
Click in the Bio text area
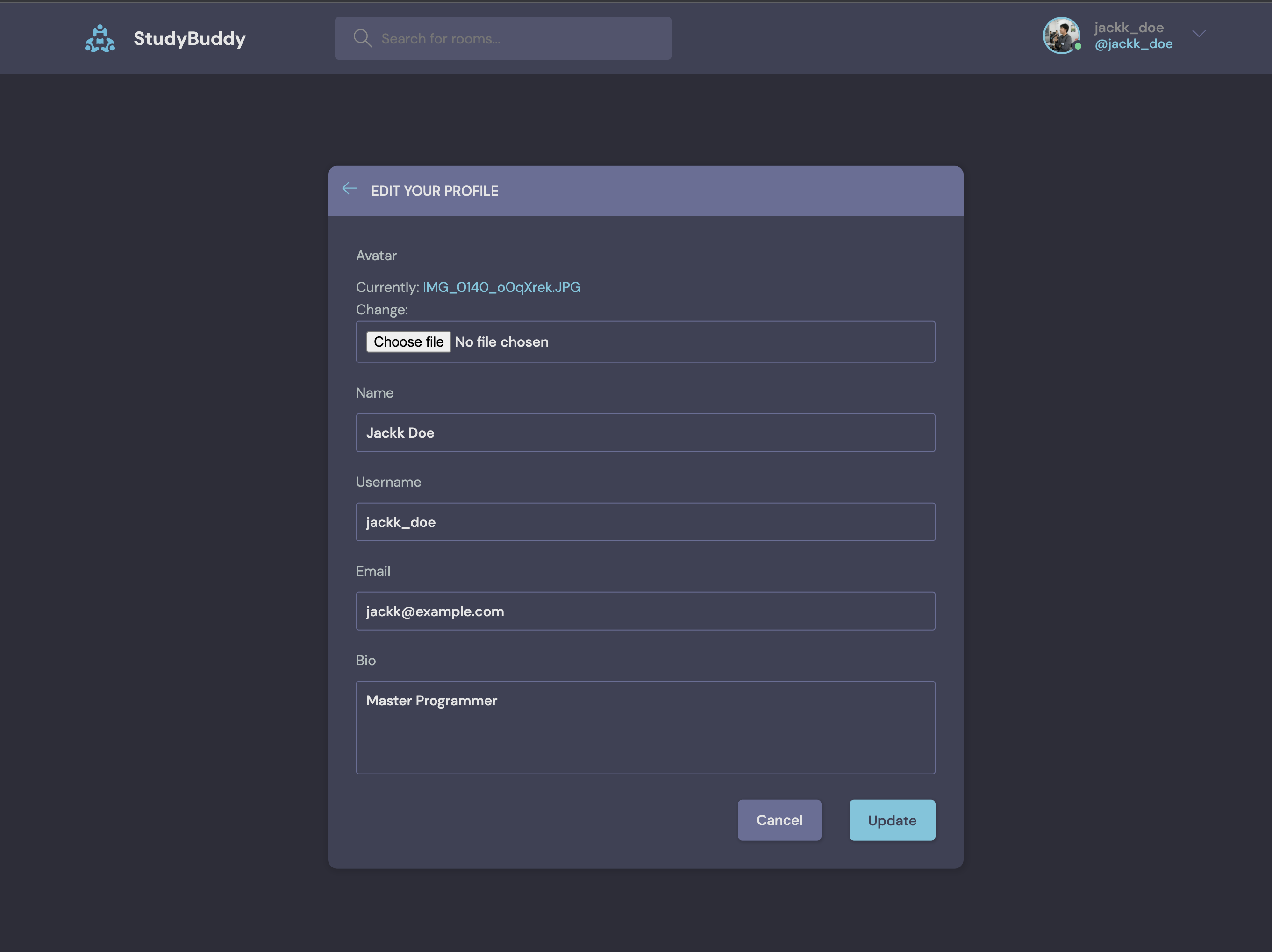point(644,727)
